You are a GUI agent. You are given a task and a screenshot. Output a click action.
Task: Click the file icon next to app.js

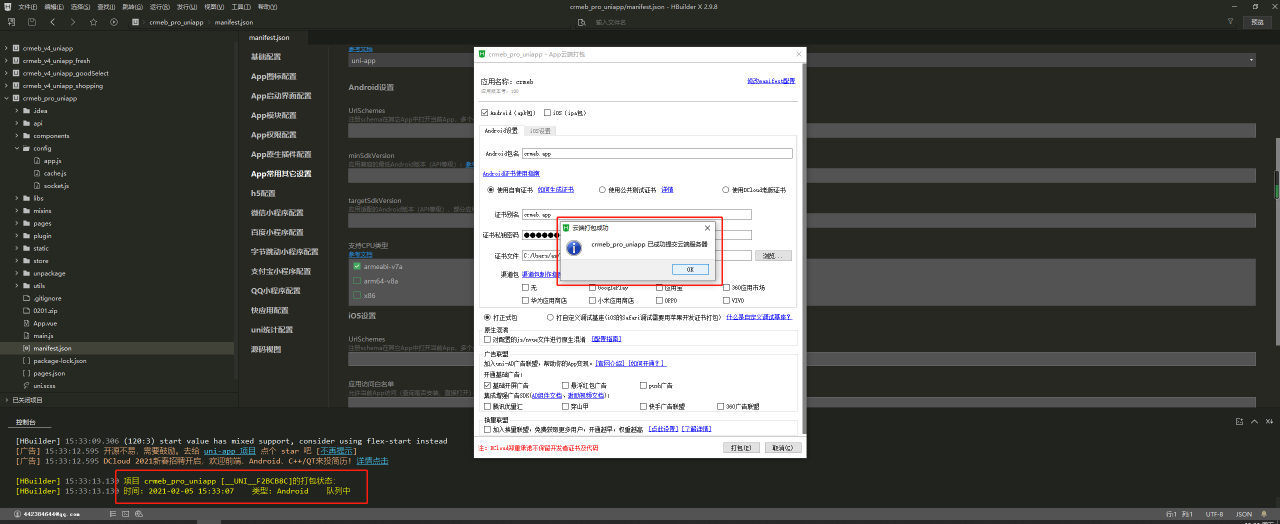point(37,160)
